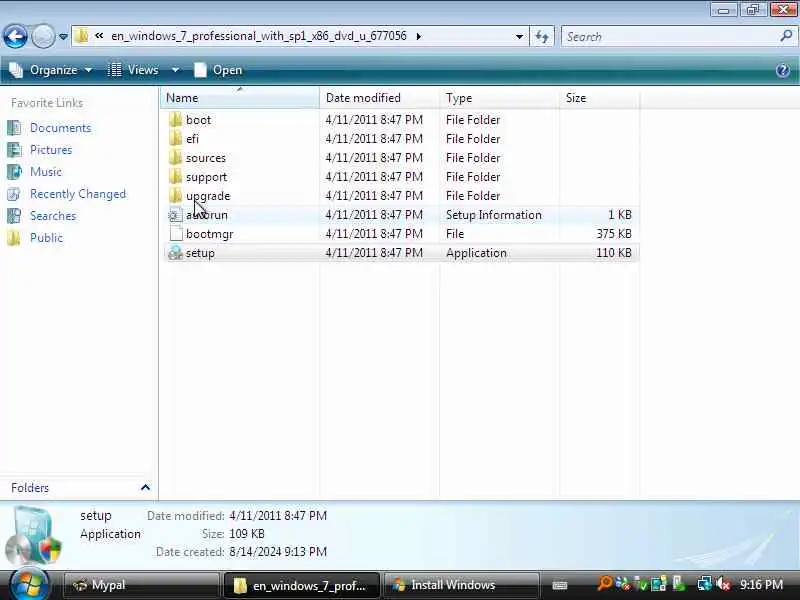Image resolution: width=800 pixels, height=600 pixels.
Task: Click the 'Application' type cell of setup
Action: click(x=476, y=253)
